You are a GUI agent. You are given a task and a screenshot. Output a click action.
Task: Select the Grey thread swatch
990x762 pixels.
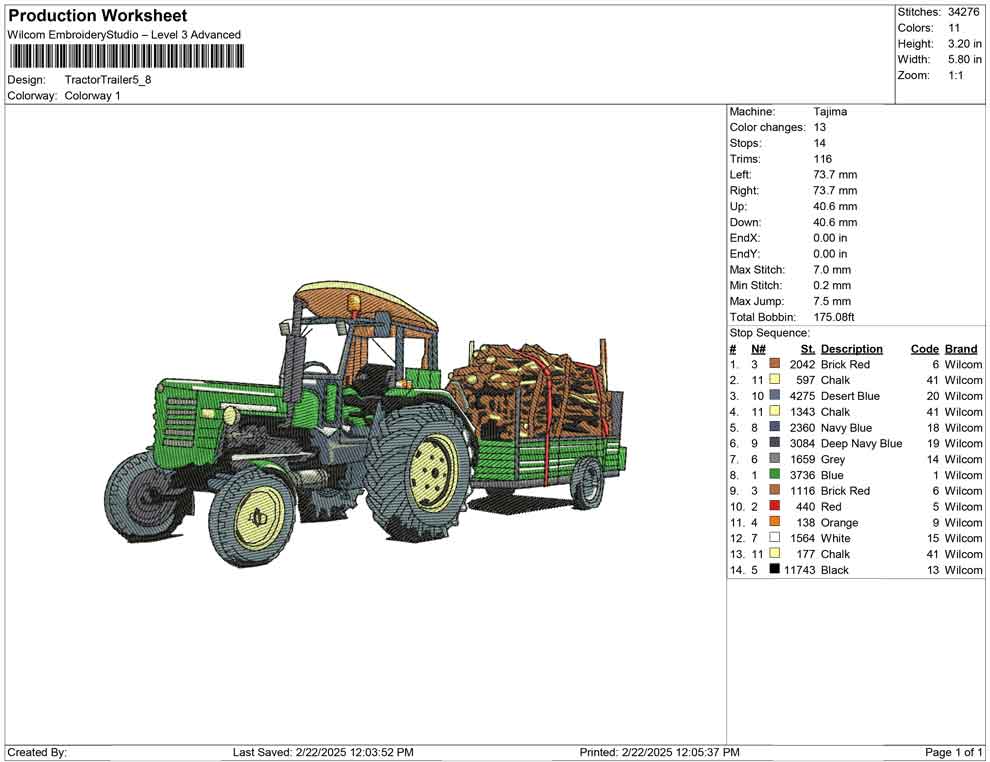coord(775,459)
